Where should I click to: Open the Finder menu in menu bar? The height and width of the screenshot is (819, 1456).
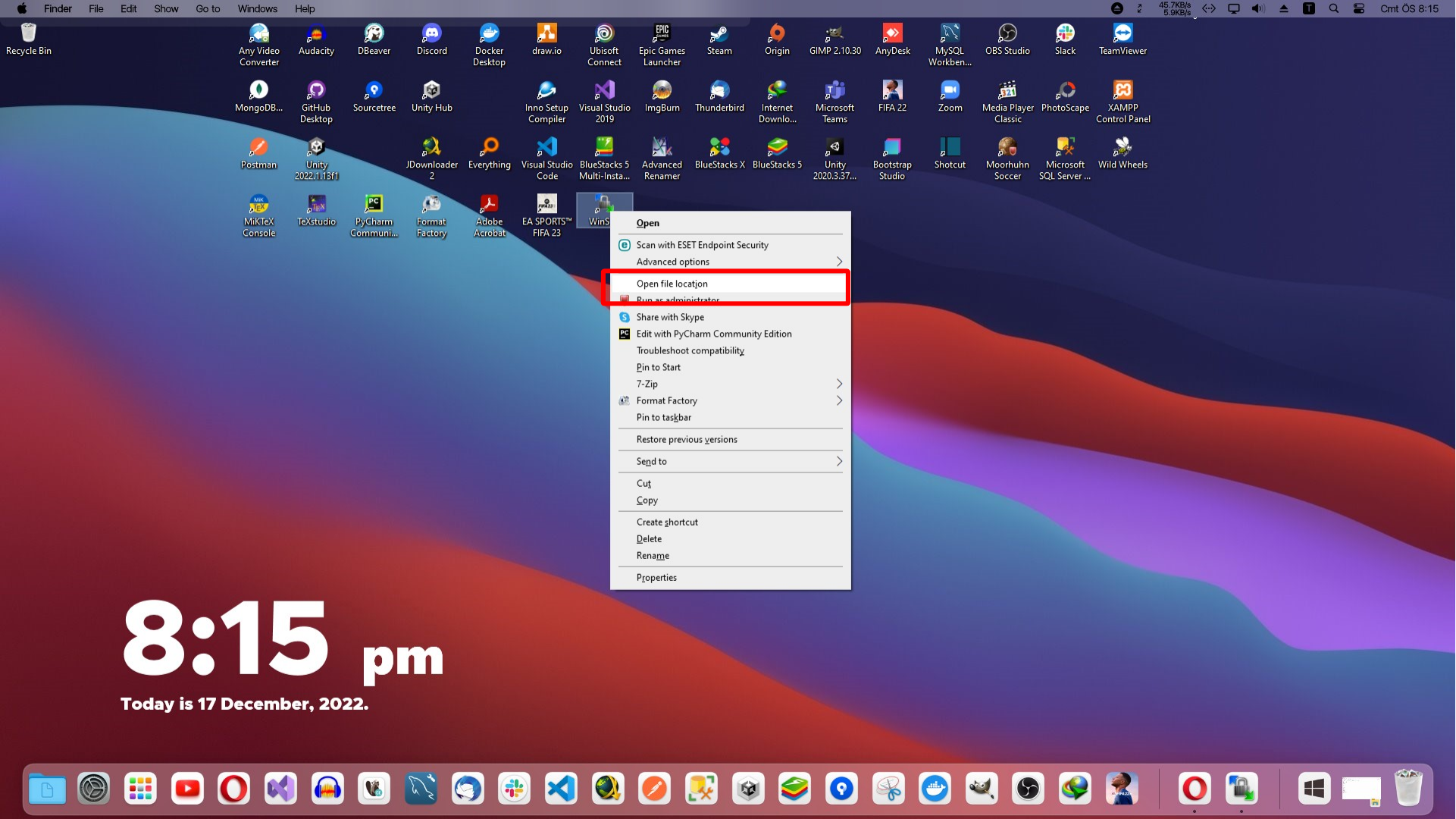pyautogui.click(x=58, y=8)
